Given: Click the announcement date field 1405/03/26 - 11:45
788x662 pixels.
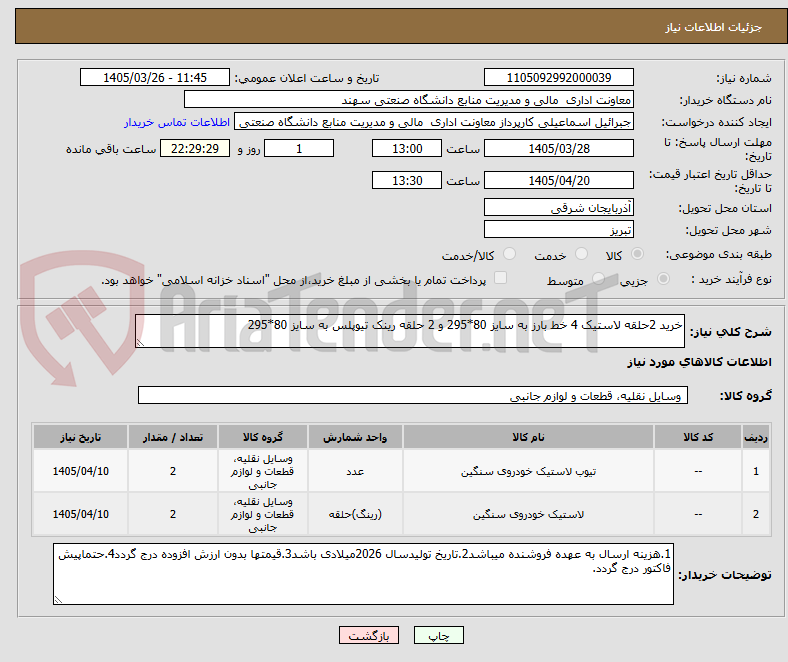Looking at the screenshot, I should coord(155,77).
